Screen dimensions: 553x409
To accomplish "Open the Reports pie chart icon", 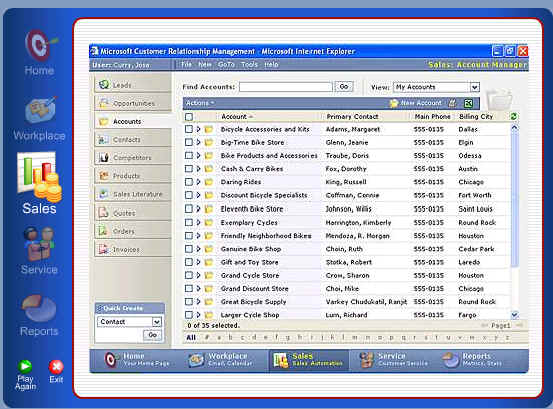I will tap(39, 308).
